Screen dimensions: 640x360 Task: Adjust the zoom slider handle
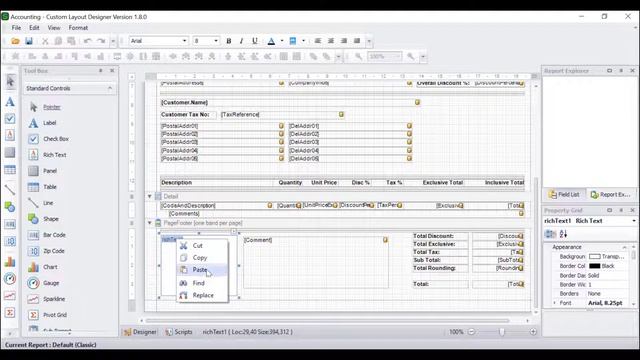[502, 332]
